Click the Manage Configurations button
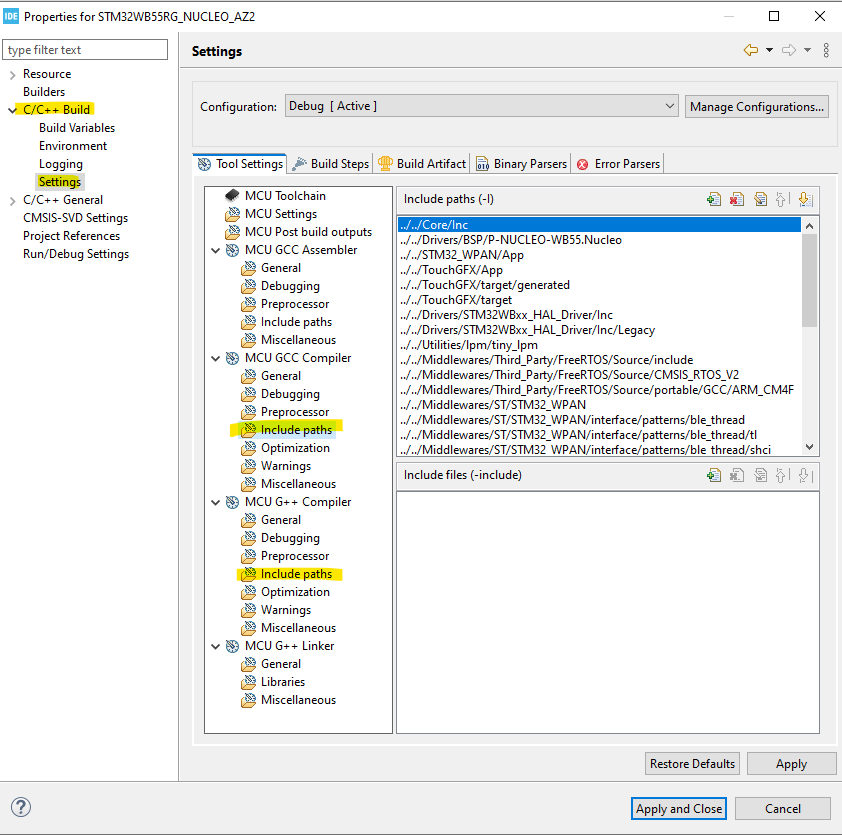This screenshot has width=842, height=835. [x=757, y=106]
